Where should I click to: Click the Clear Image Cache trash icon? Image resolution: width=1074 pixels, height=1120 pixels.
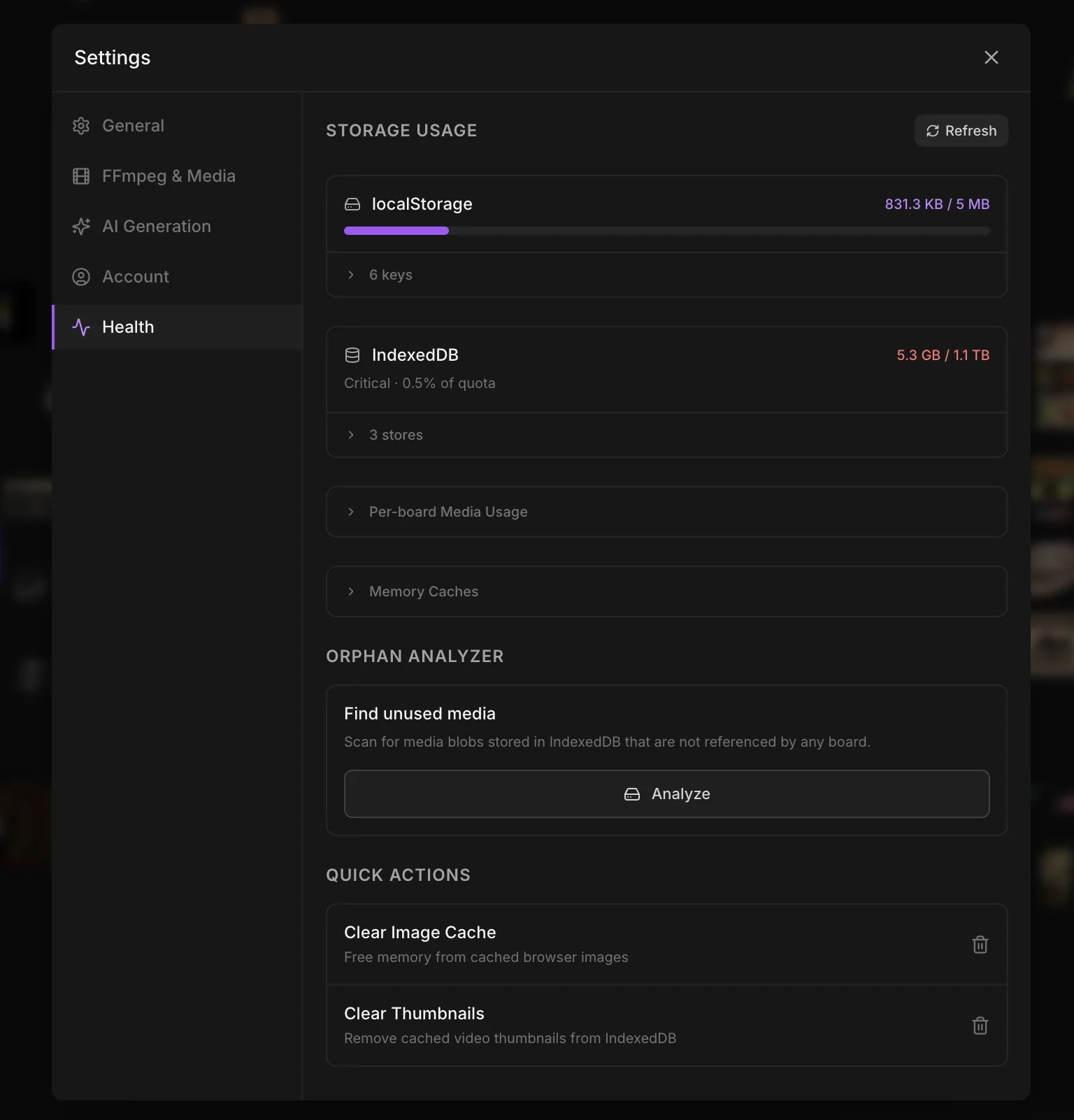[980, 945]
